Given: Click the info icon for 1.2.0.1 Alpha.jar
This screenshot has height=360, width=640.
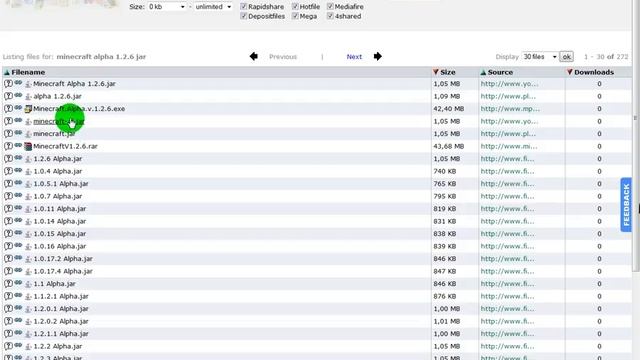Looking at the screenshot, I should coord(8,309).
